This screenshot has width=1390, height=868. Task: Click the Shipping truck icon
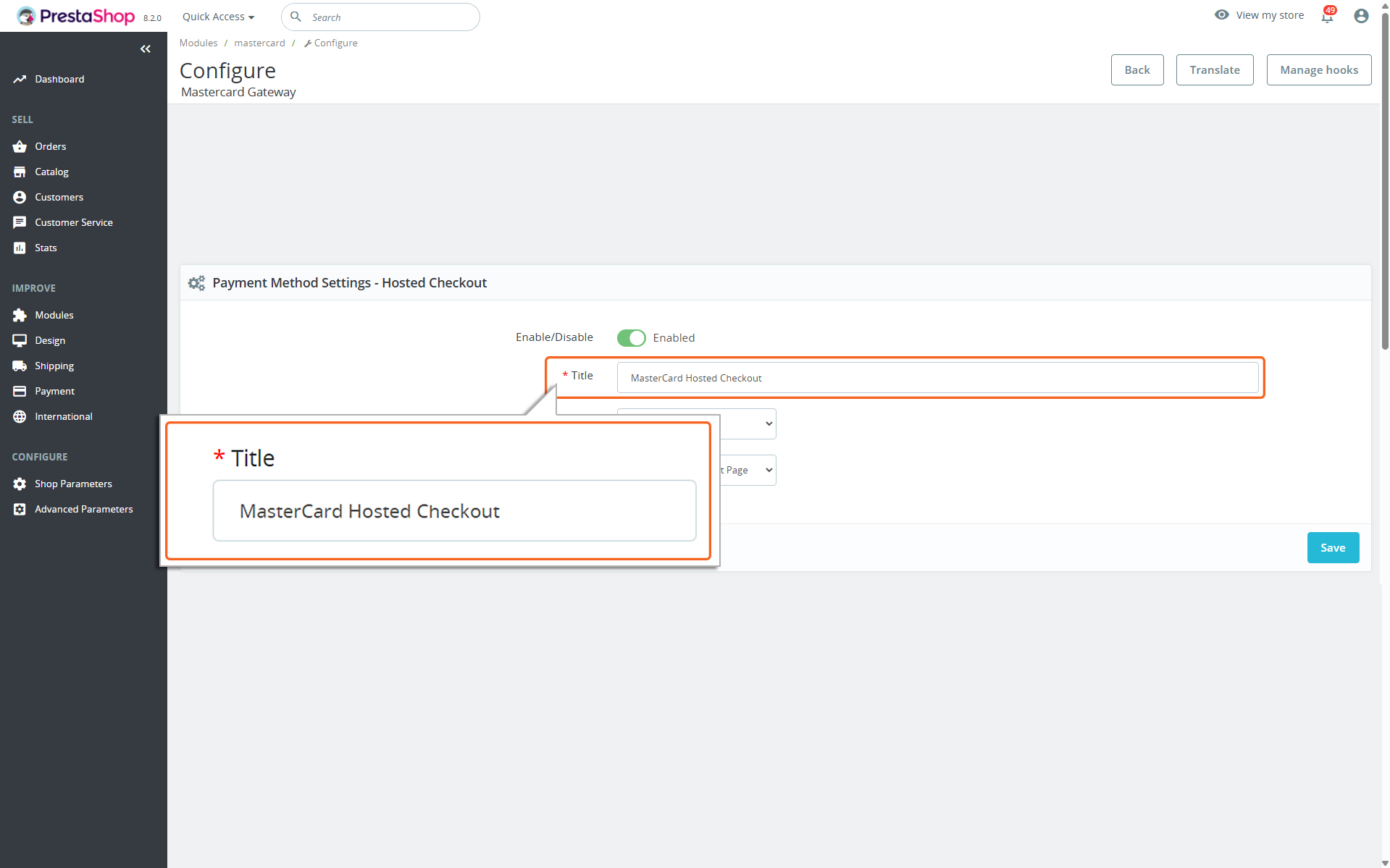click(x=20, y=366)
